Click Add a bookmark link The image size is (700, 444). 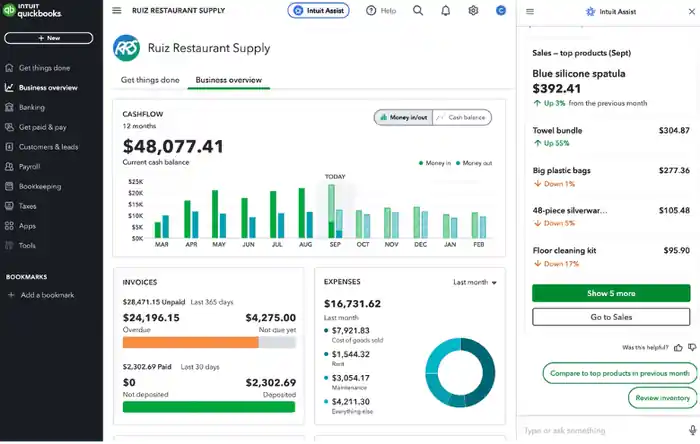(47, 295)
